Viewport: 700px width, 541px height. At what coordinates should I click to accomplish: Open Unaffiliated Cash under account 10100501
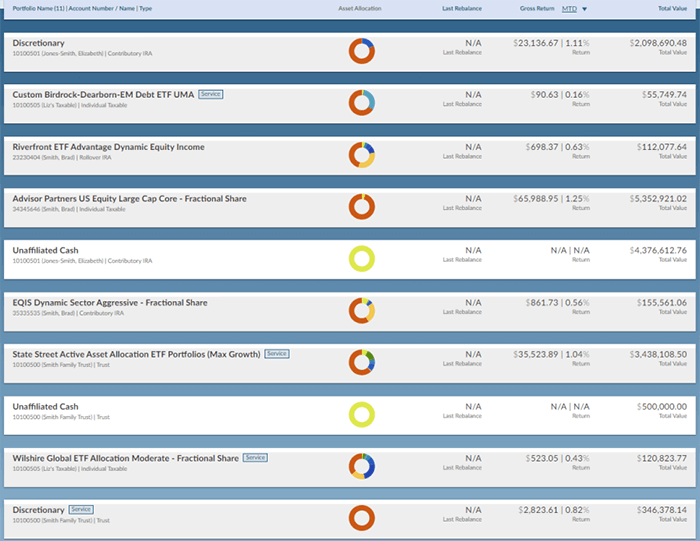45,250
